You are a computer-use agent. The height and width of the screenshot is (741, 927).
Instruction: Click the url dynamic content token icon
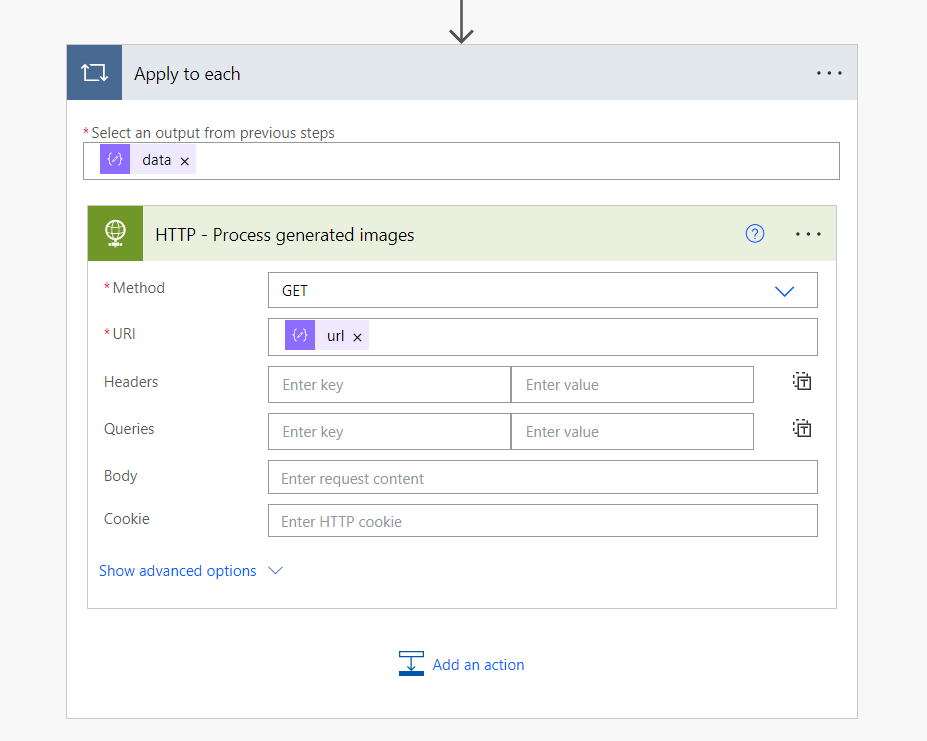(300, 336)
